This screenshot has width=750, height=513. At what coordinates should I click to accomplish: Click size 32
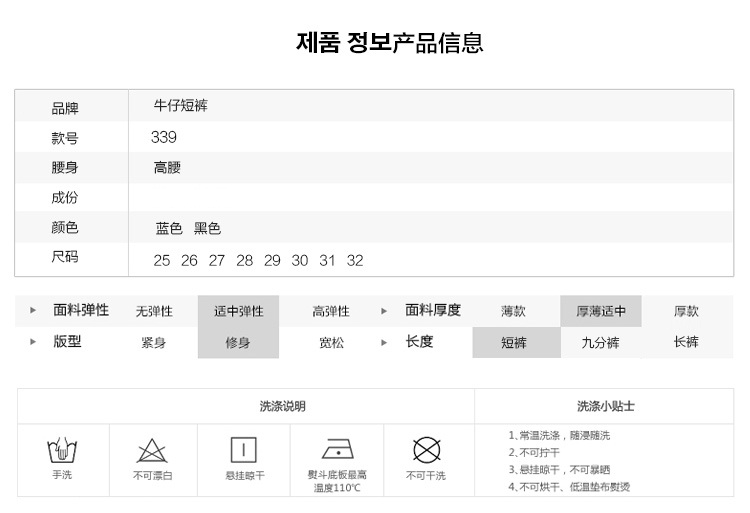(x=355, y=261)
